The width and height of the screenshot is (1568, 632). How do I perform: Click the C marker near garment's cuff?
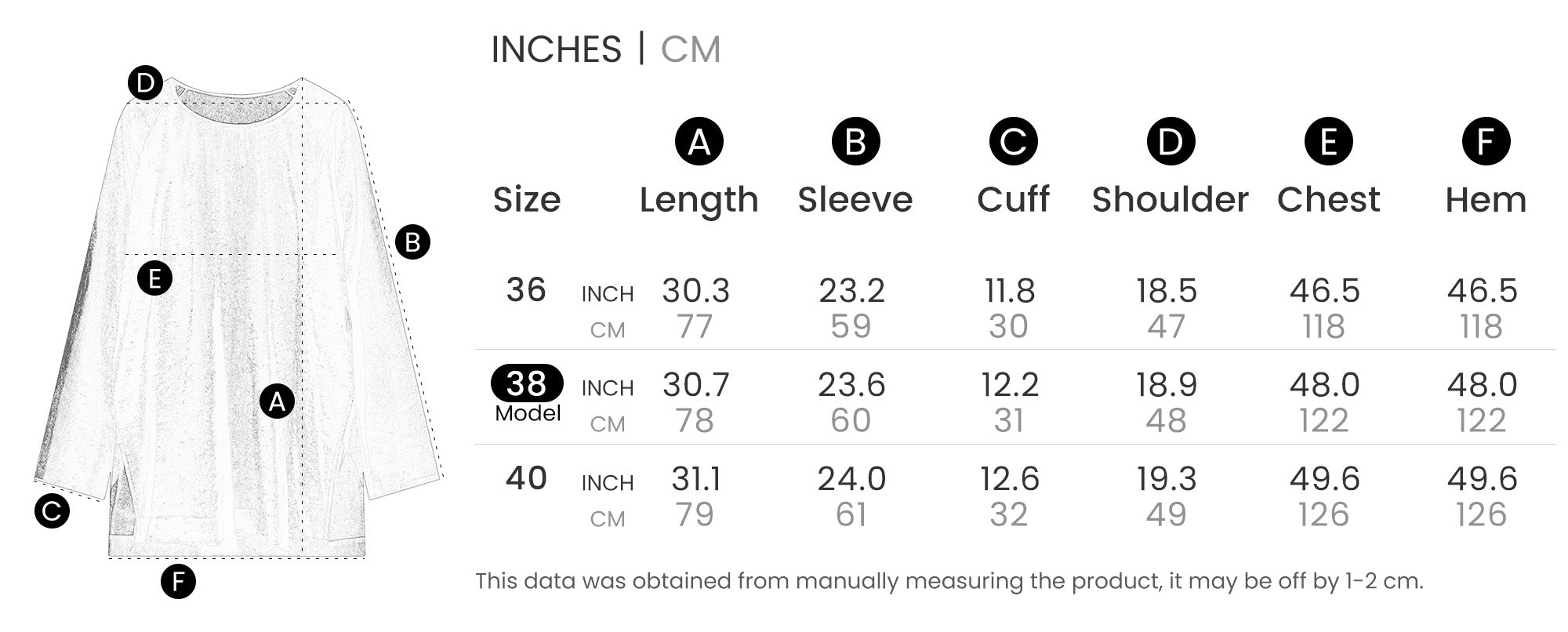pos(52,511)
